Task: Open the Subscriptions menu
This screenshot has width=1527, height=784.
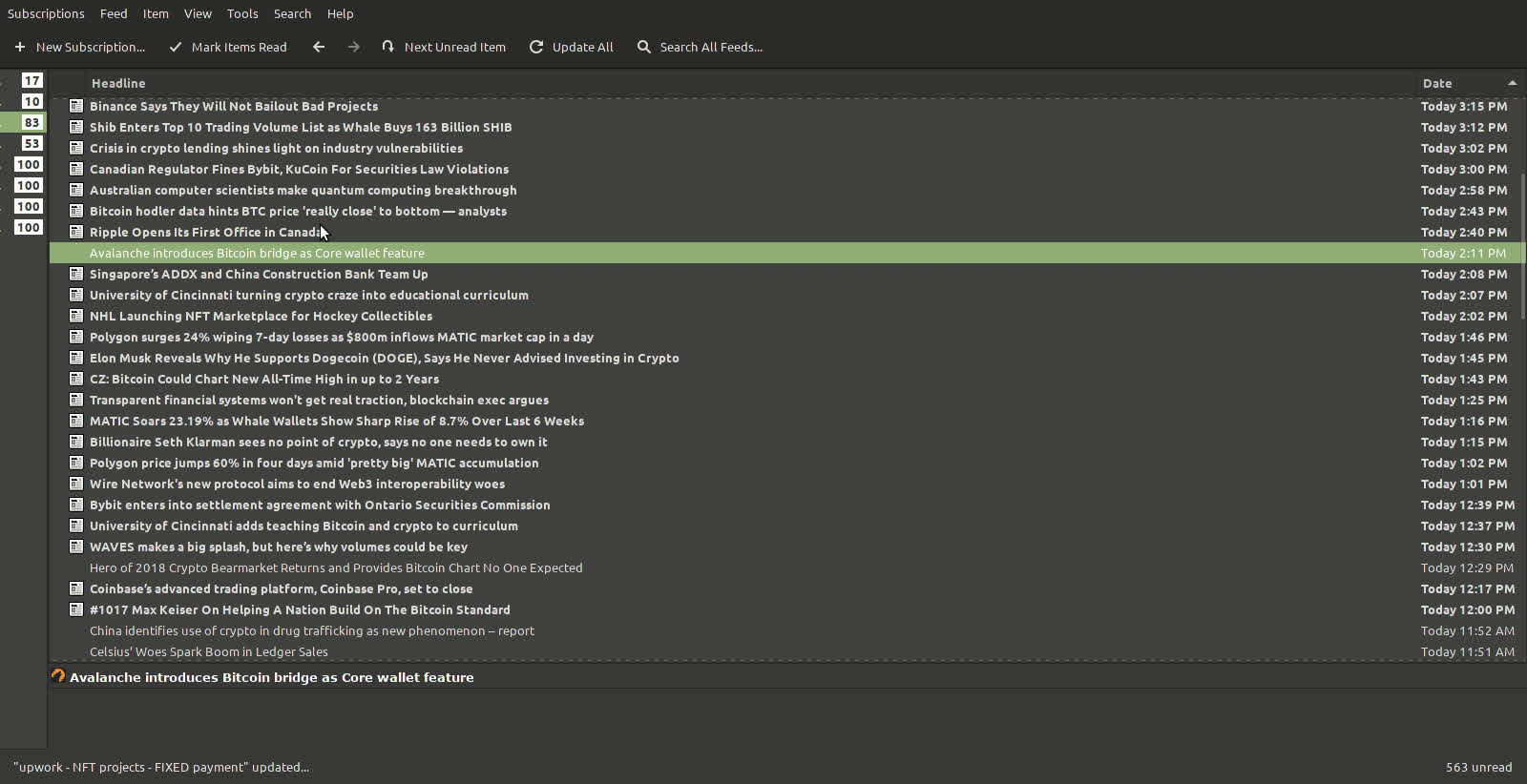Action: coord(46,13)
